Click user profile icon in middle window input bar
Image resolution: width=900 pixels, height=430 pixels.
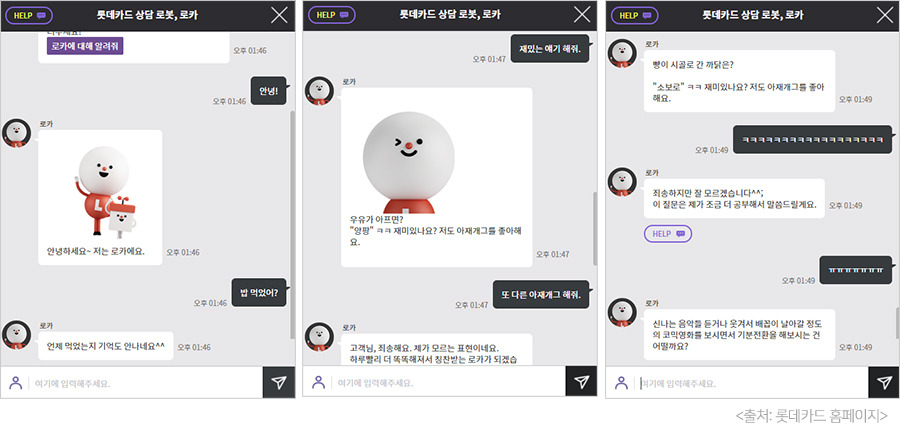318,383
